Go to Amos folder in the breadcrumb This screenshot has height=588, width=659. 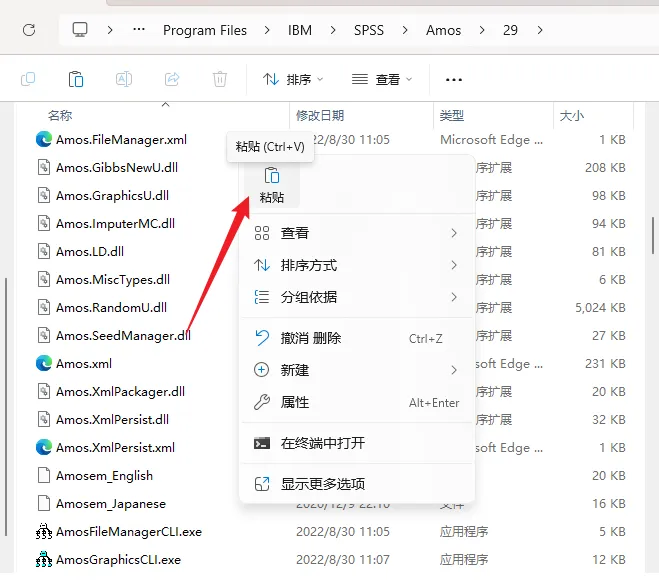[x=443, y=30]
